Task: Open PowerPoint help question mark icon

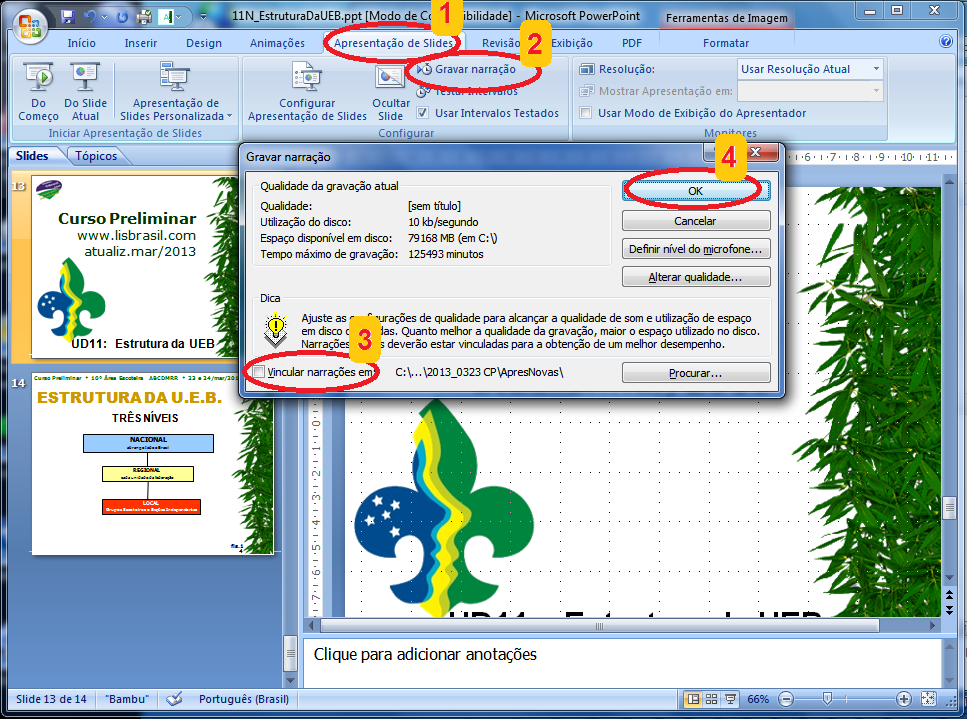Action: 945,41
